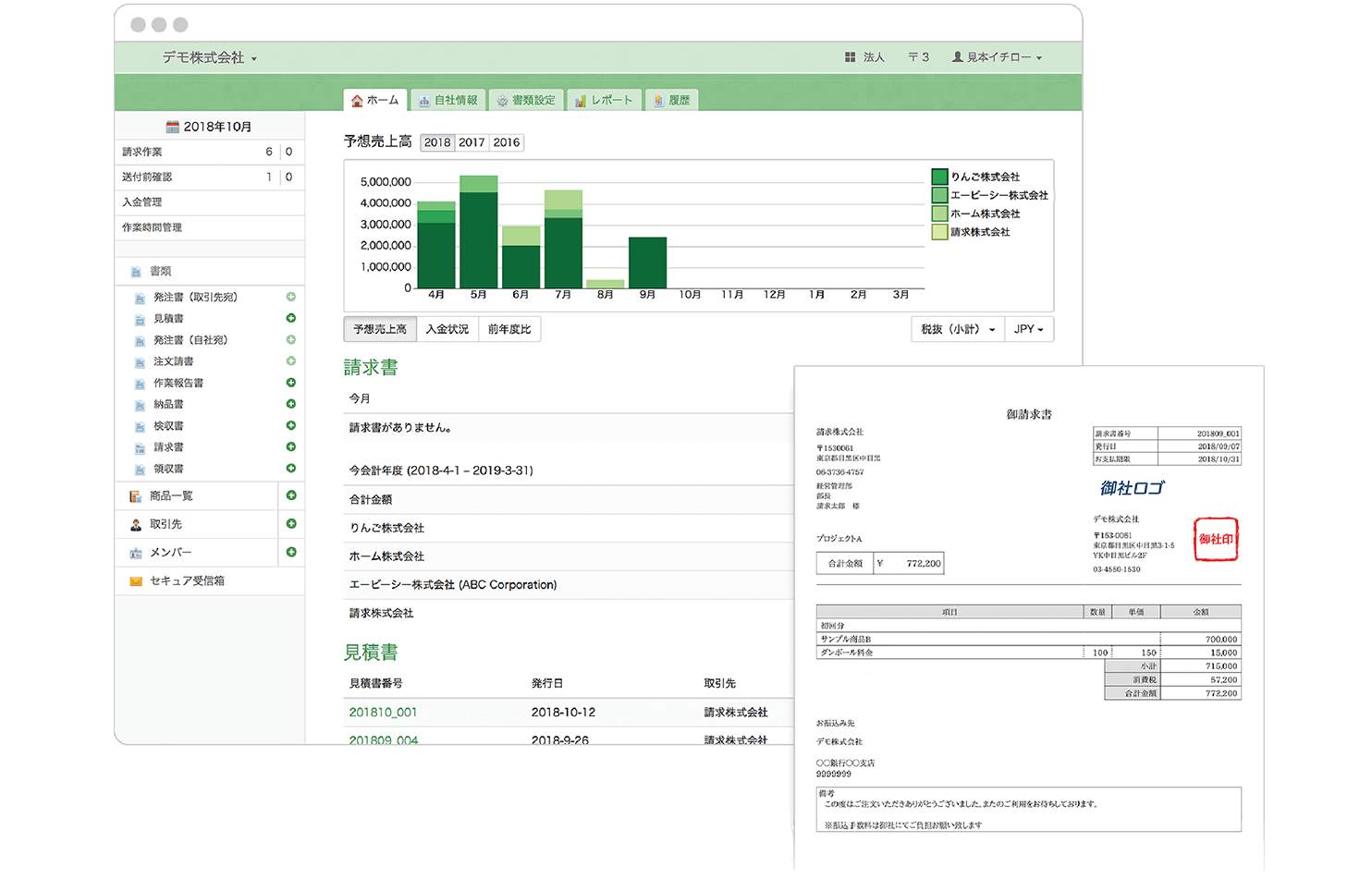Open the セキュア受信箱 link
The width and height of the screenshot is (1372, 891).
(x=187, y=581)
